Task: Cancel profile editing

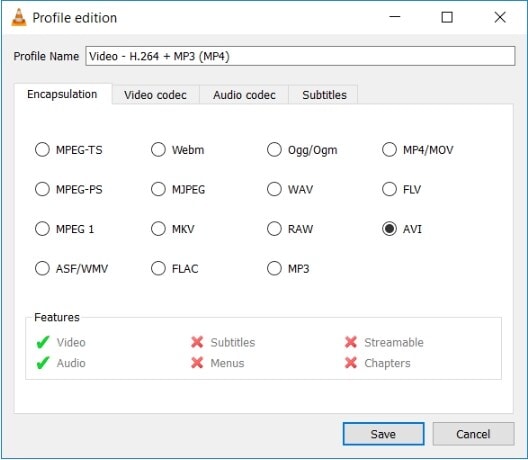Action: 473,434
